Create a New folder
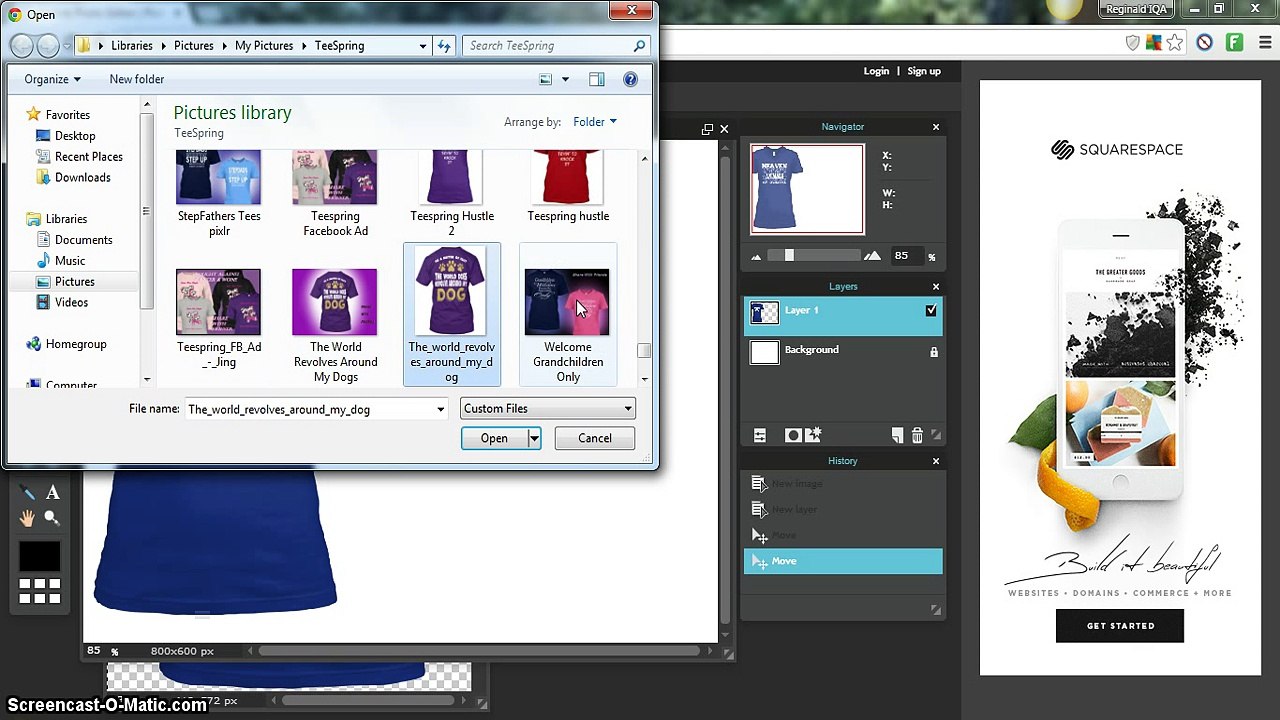The image size is (1280, 720). point(137,79)
